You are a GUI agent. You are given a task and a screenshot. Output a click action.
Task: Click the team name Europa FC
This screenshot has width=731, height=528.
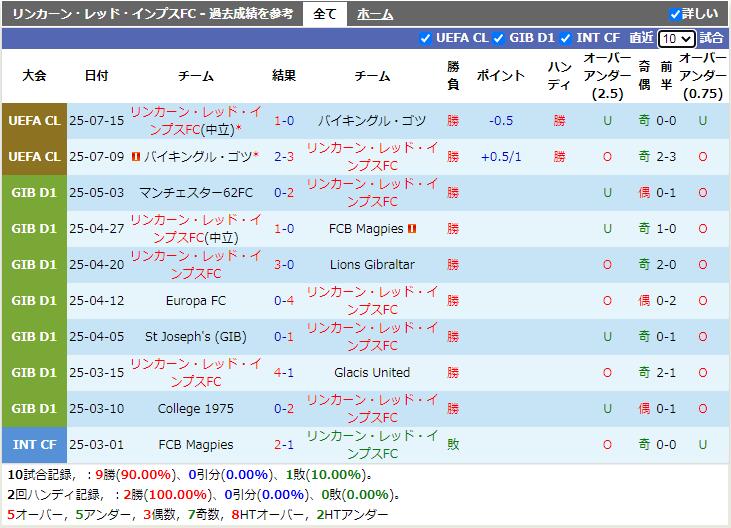click(196, 301)
